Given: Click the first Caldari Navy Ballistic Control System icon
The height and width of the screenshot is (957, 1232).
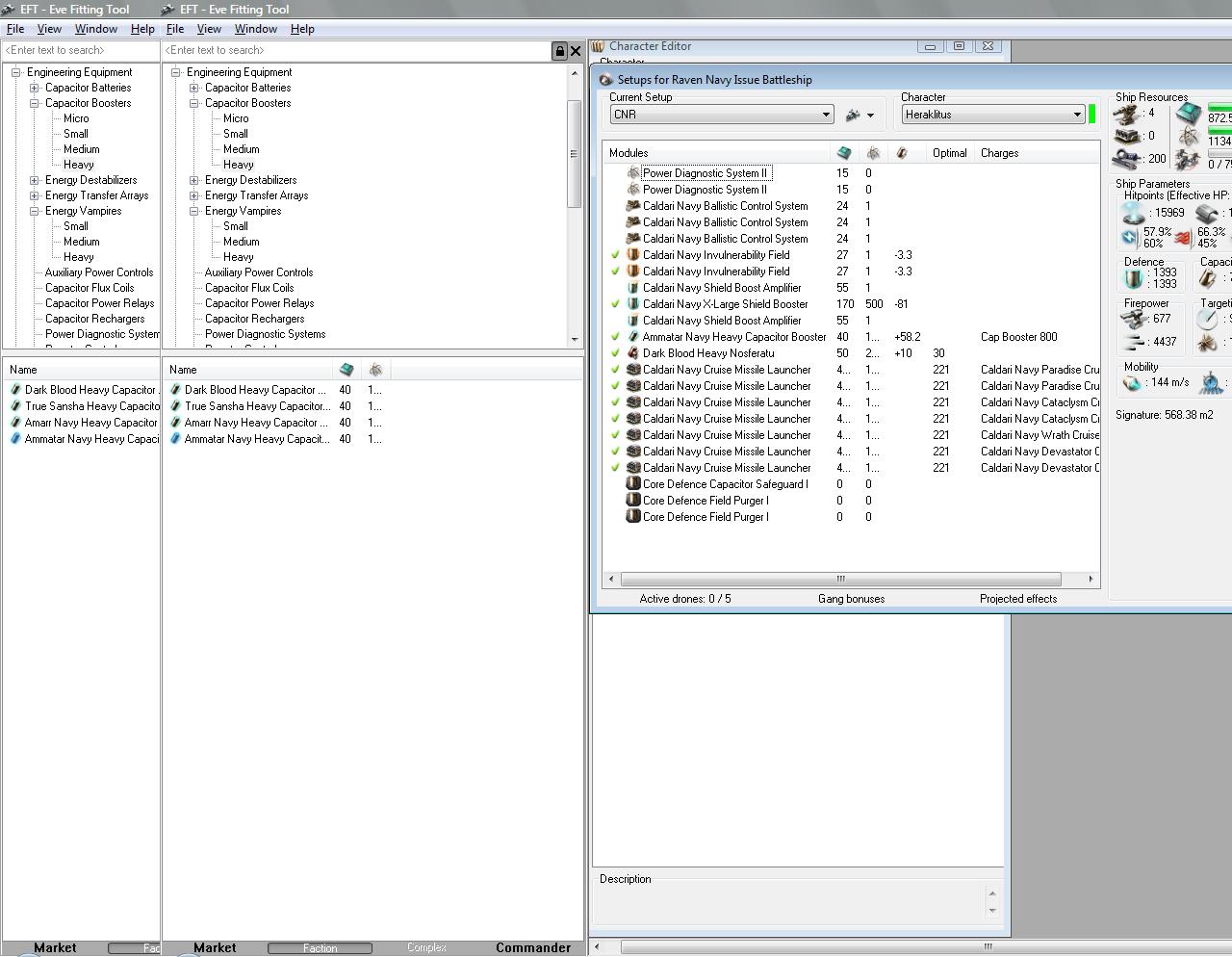Looking at the screenshot, I should pos(633,206).
